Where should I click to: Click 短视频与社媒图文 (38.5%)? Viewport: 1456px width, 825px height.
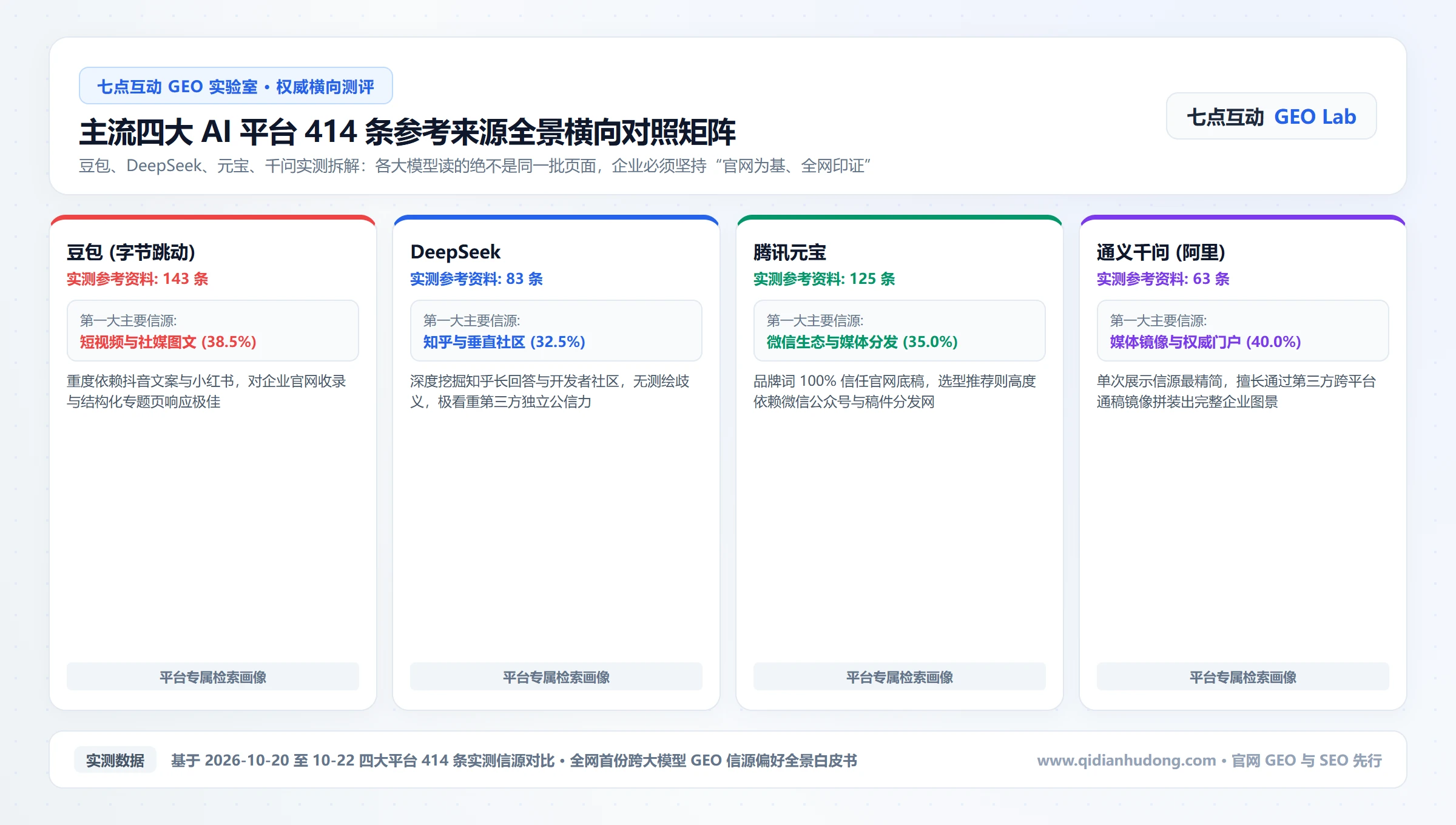click(168, 342)
